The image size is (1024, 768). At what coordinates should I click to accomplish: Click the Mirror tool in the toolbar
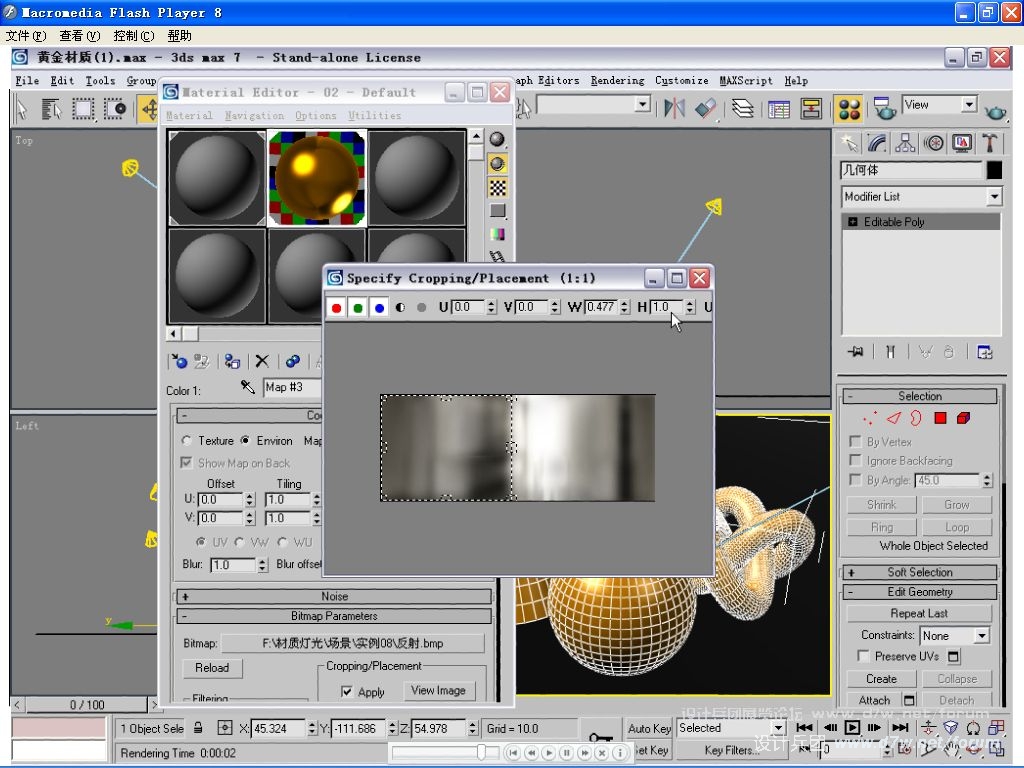(675, 108)
